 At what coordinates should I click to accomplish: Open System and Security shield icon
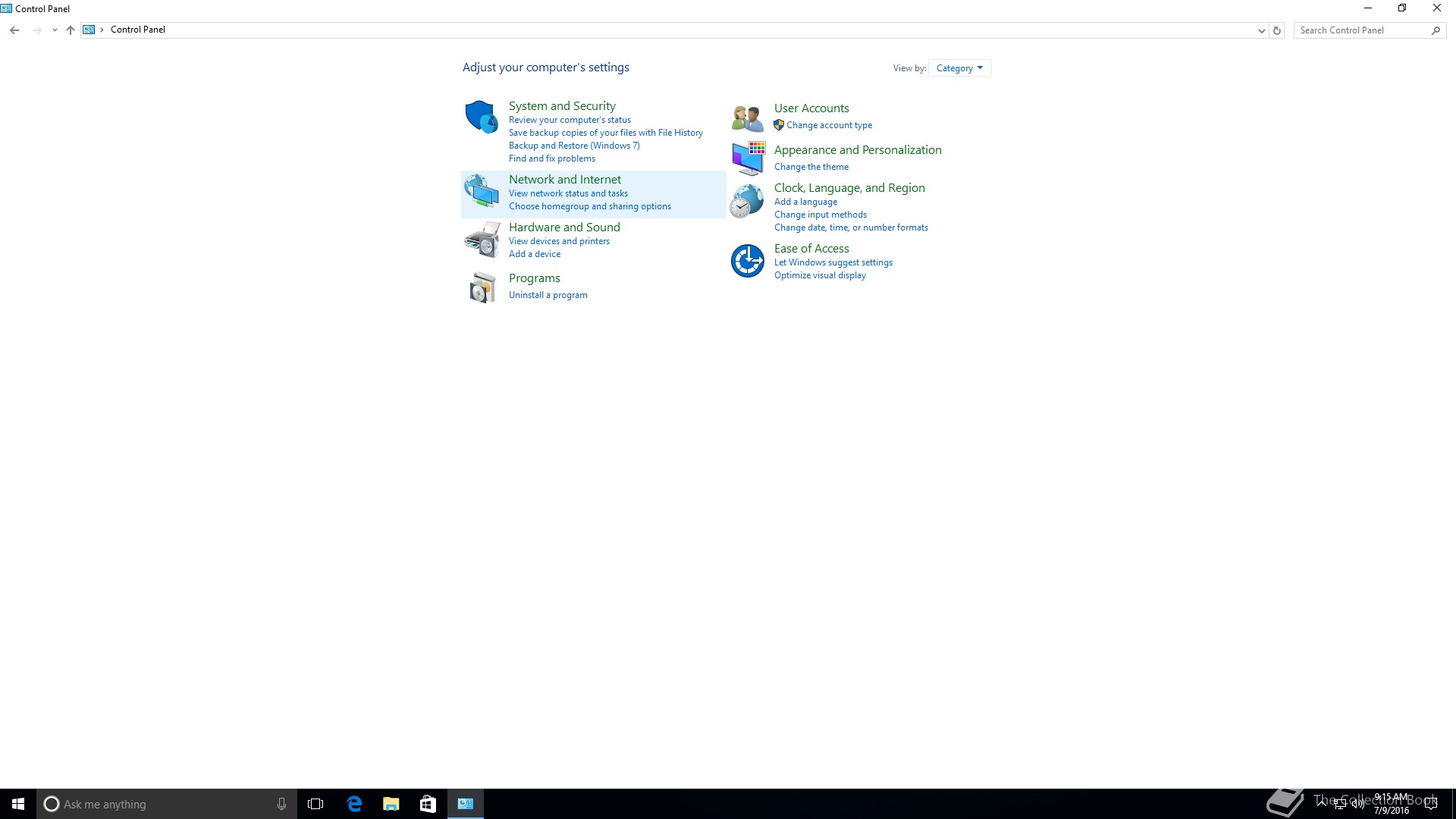pyautogui.click(x=482, y=117)
